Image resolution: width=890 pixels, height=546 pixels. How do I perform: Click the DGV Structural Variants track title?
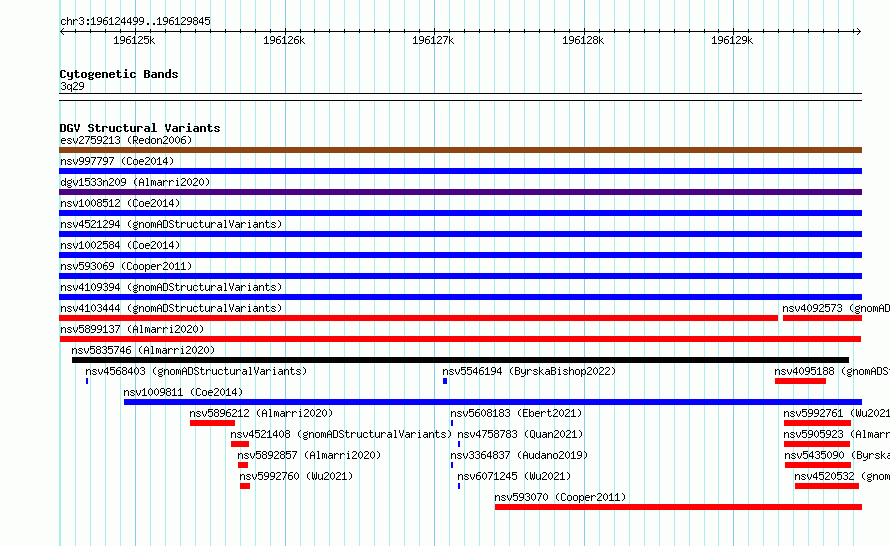[x=140, y=128]
